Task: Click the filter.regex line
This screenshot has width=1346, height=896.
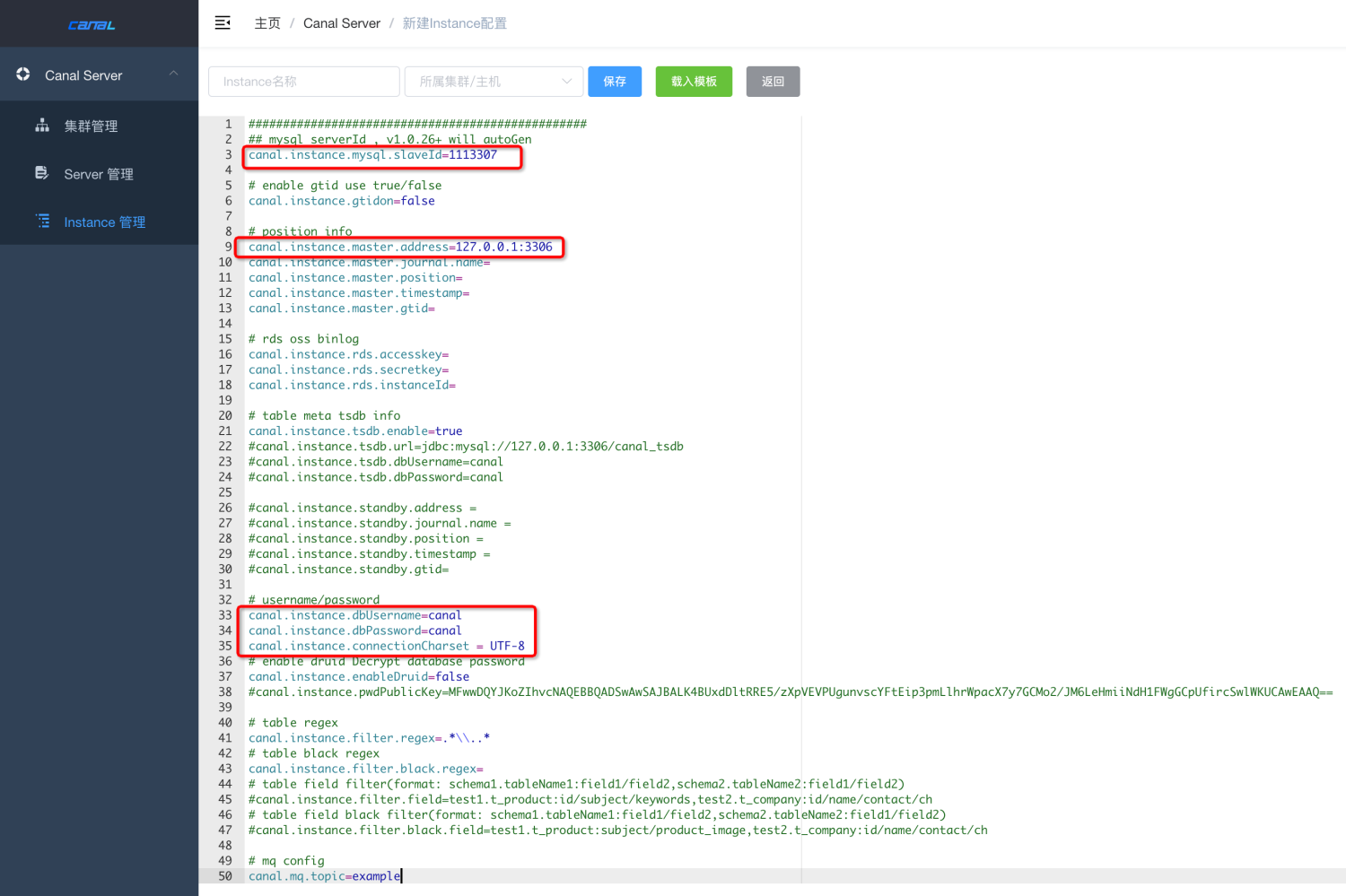Action: tap(370, 738)
